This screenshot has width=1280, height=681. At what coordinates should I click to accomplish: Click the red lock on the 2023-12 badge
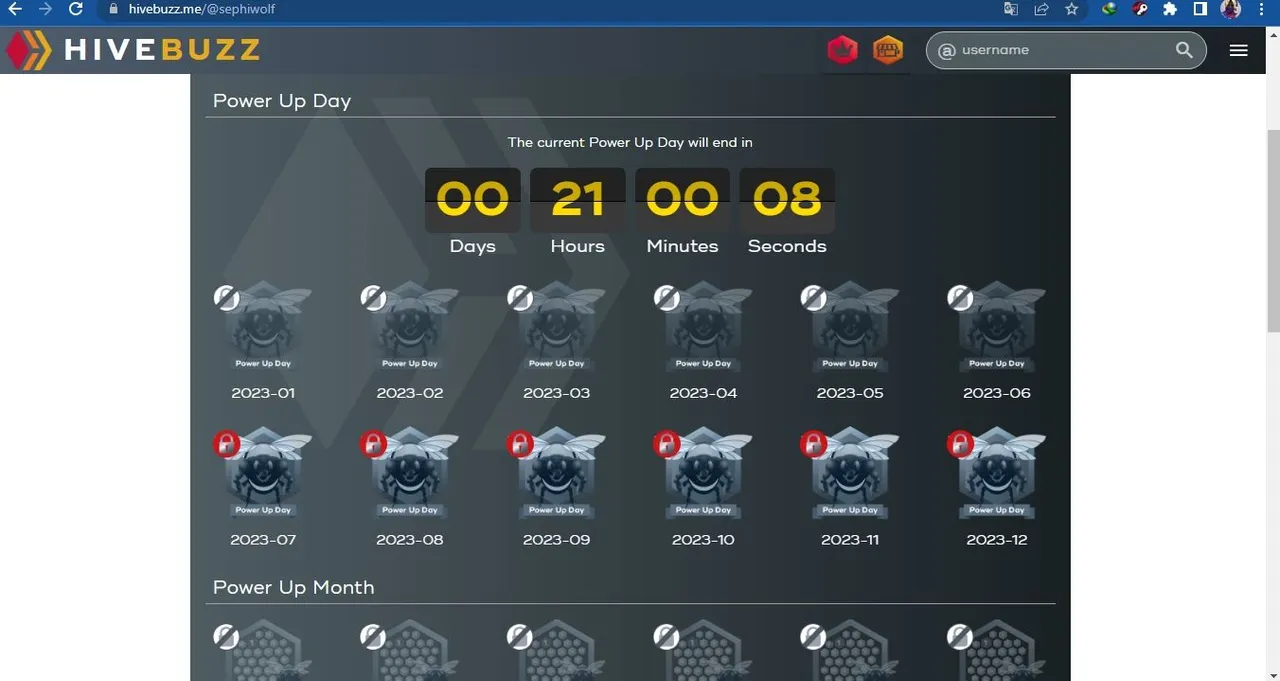point(960,443)
